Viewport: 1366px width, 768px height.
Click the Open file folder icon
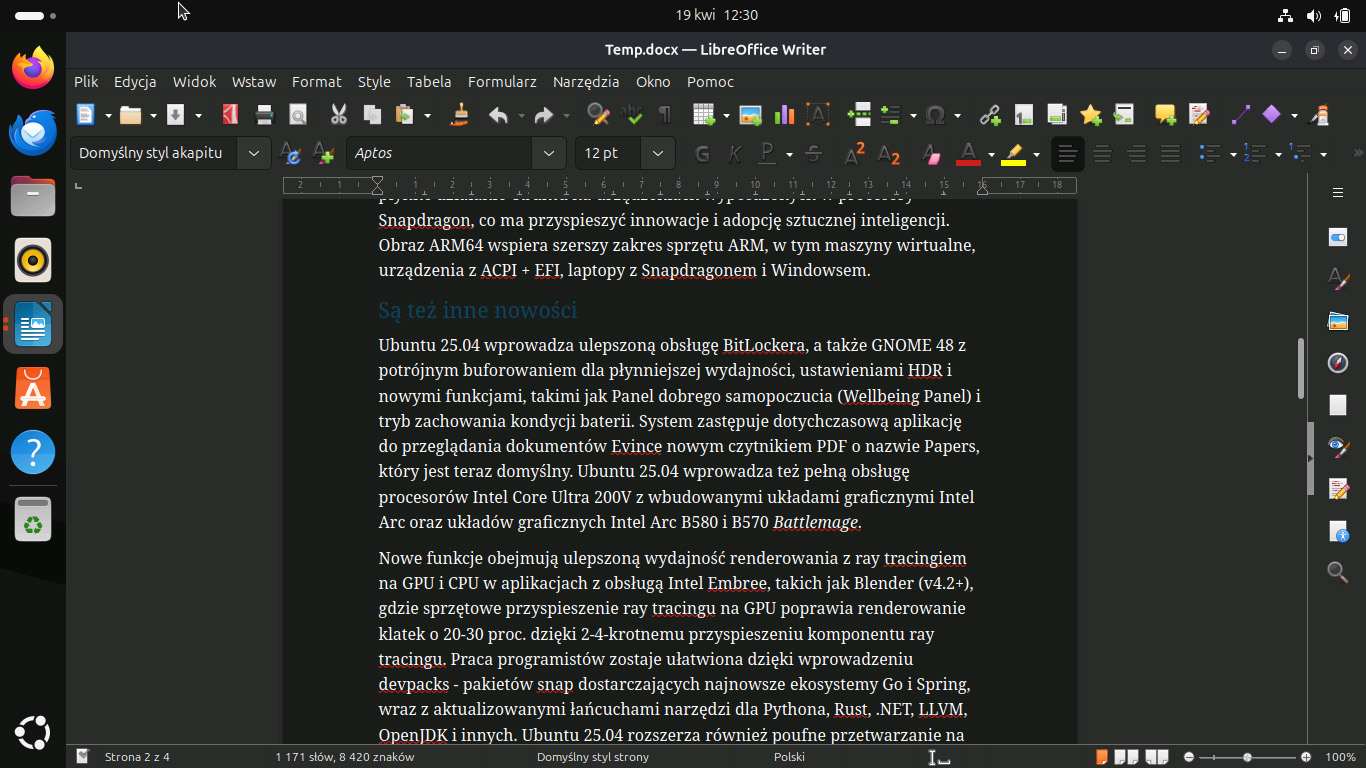coord(130,115)
